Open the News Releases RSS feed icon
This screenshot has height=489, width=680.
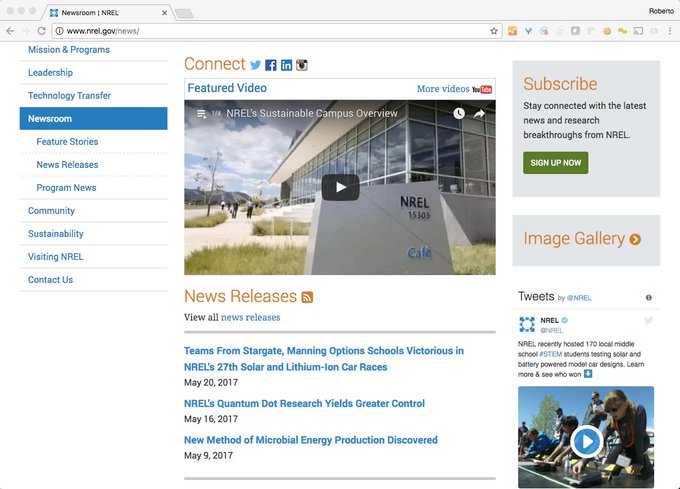[307, 297]
